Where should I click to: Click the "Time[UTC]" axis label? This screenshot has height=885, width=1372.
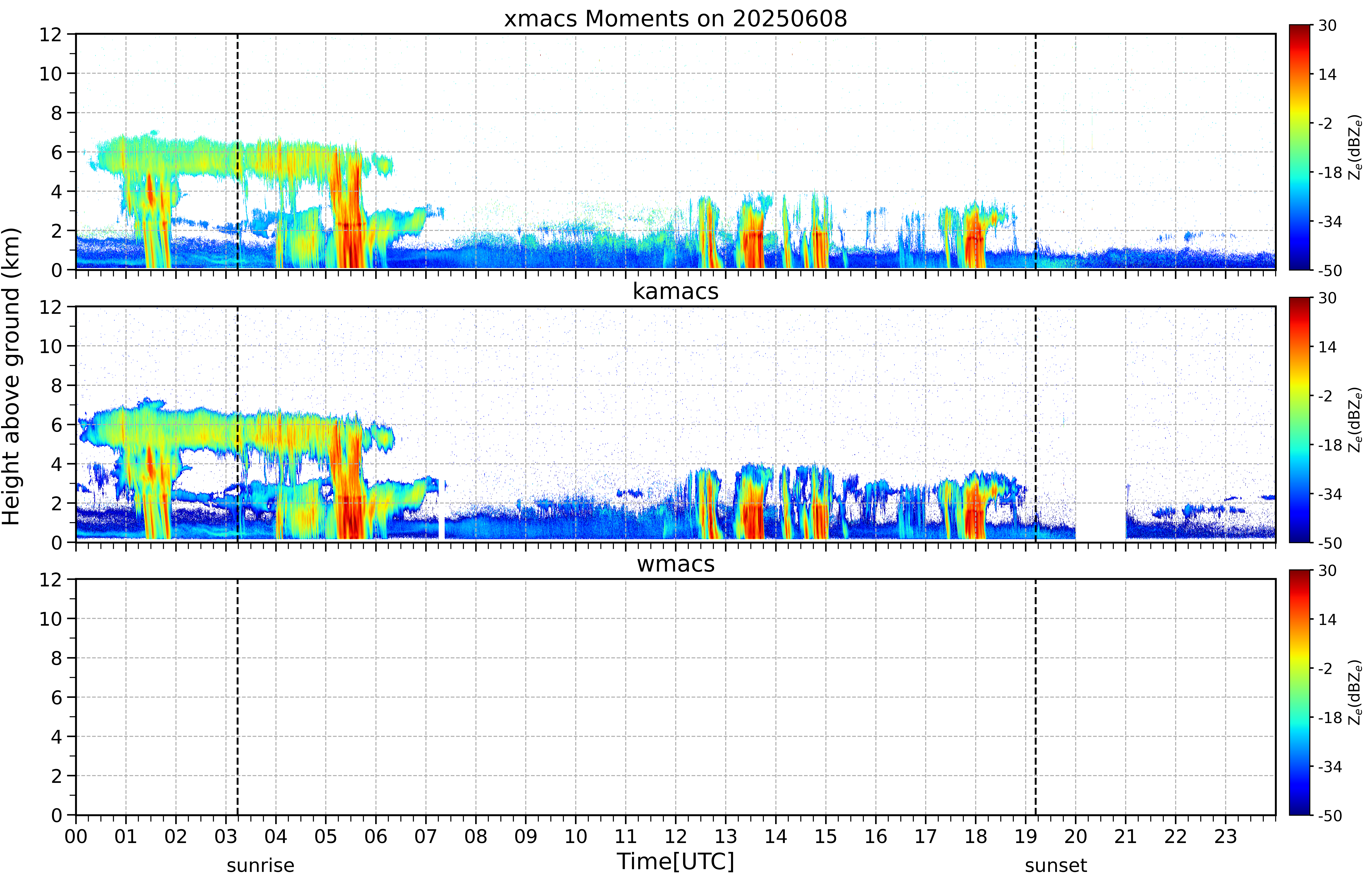pos(675,861)
